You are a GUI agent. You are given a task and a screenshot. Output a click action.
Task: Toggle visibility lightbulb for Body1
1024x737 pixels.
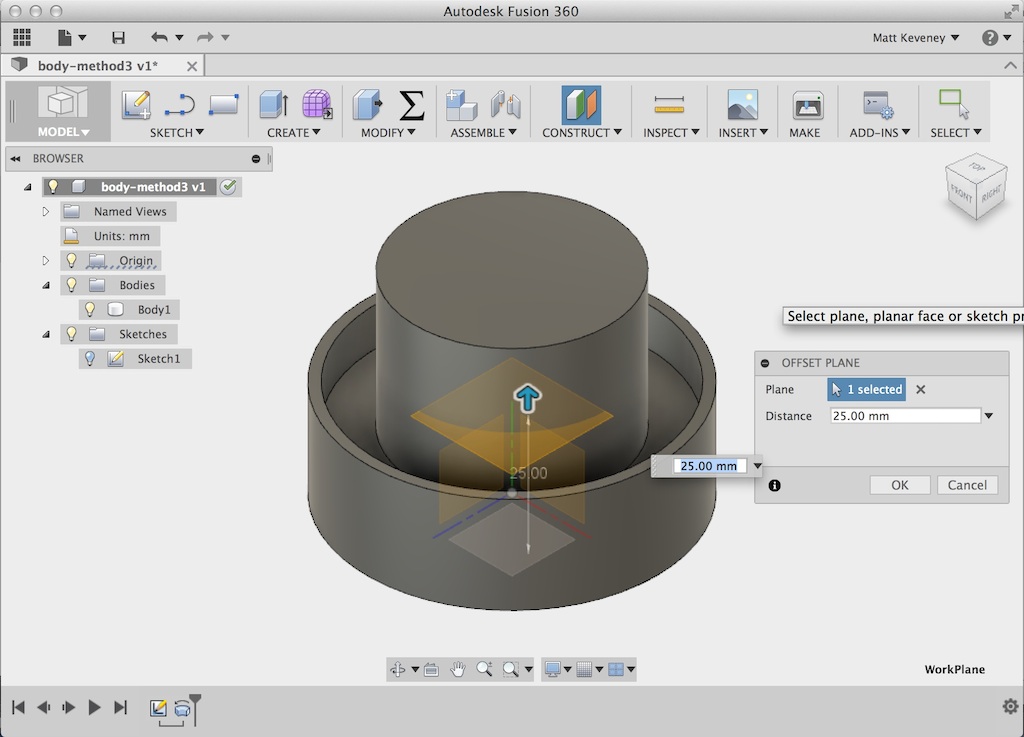pos(90,310)
